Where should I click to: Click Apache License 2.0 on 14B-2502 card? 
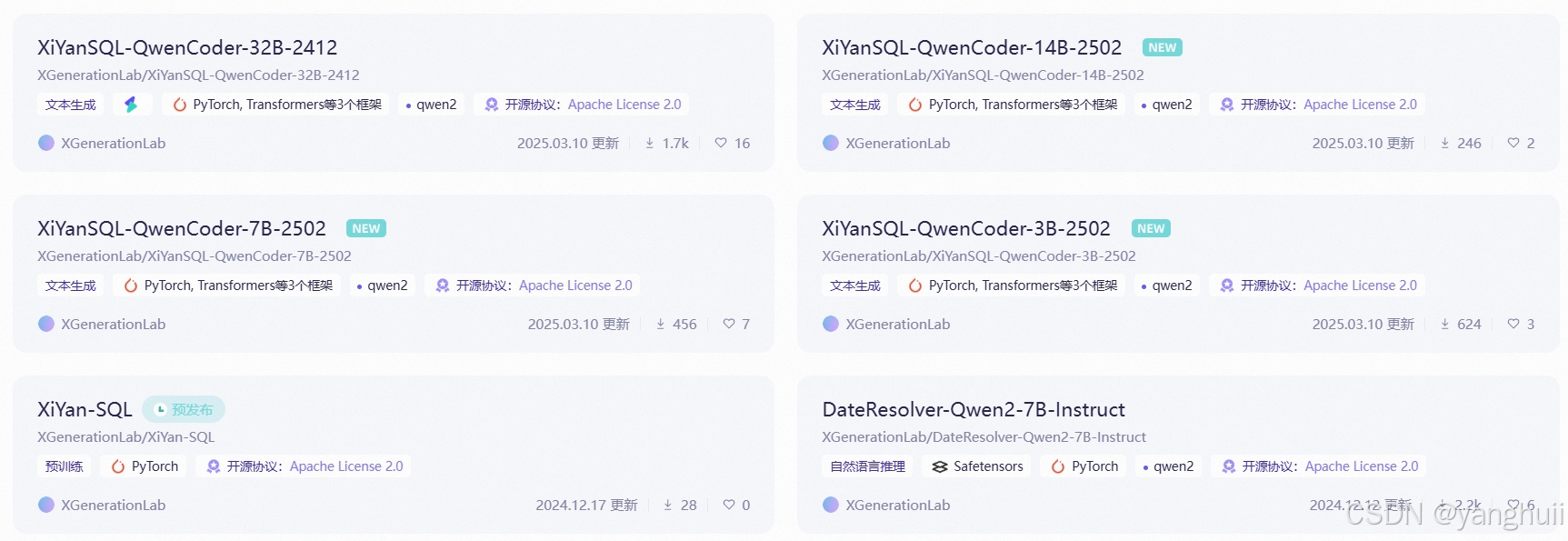pos(1360,105)
